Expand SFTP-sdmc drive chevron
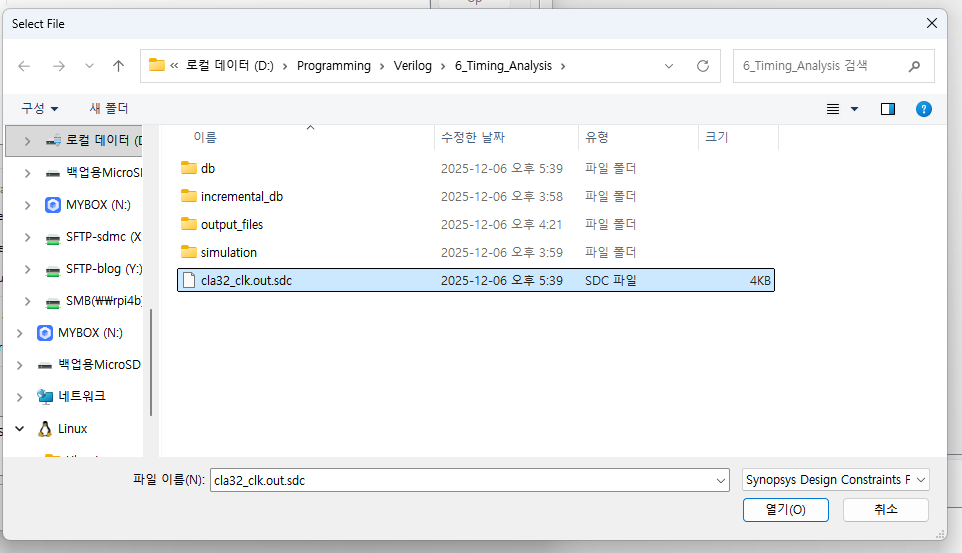 coord(27,237)
